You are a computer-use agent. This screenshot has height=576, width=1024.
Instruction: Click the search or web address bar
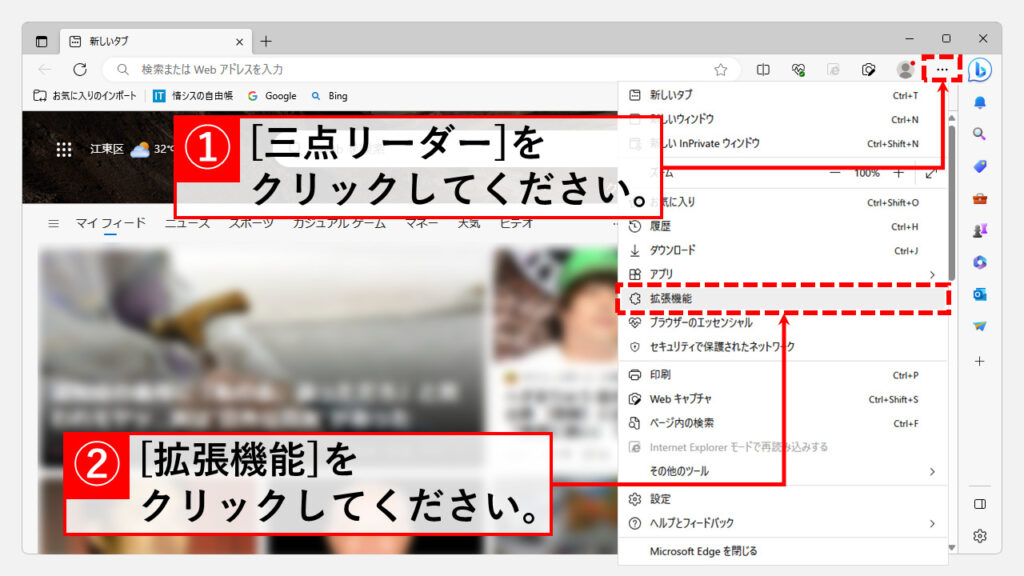[400, 70]
